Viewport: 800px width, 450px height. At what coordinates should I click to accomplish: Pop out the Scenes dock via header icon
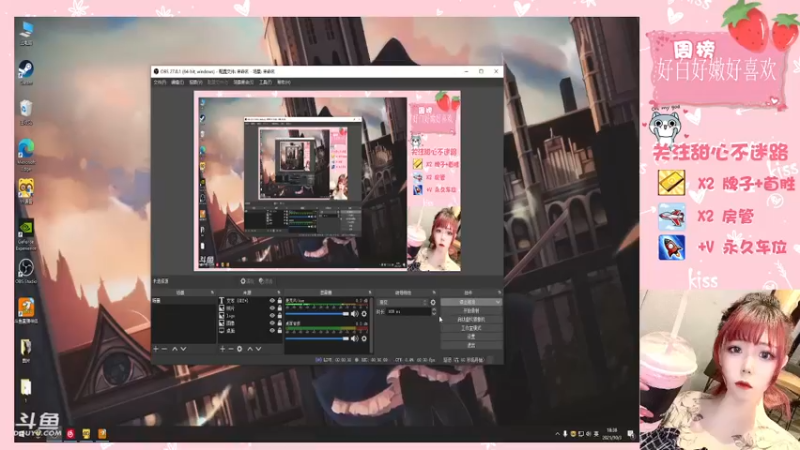pos(212,292)
